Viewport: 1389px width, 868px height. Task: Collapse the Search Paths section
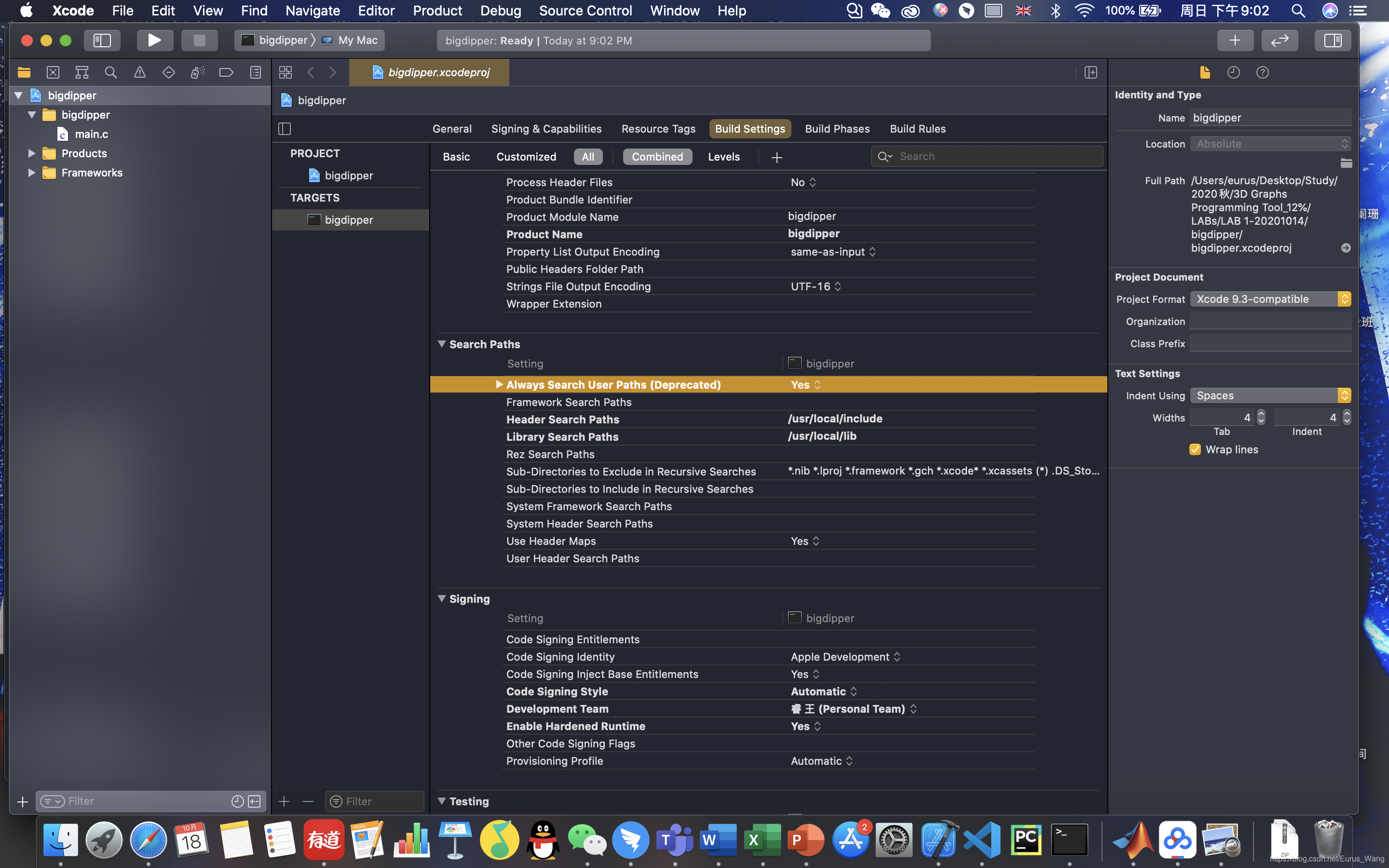coord(441,344)
